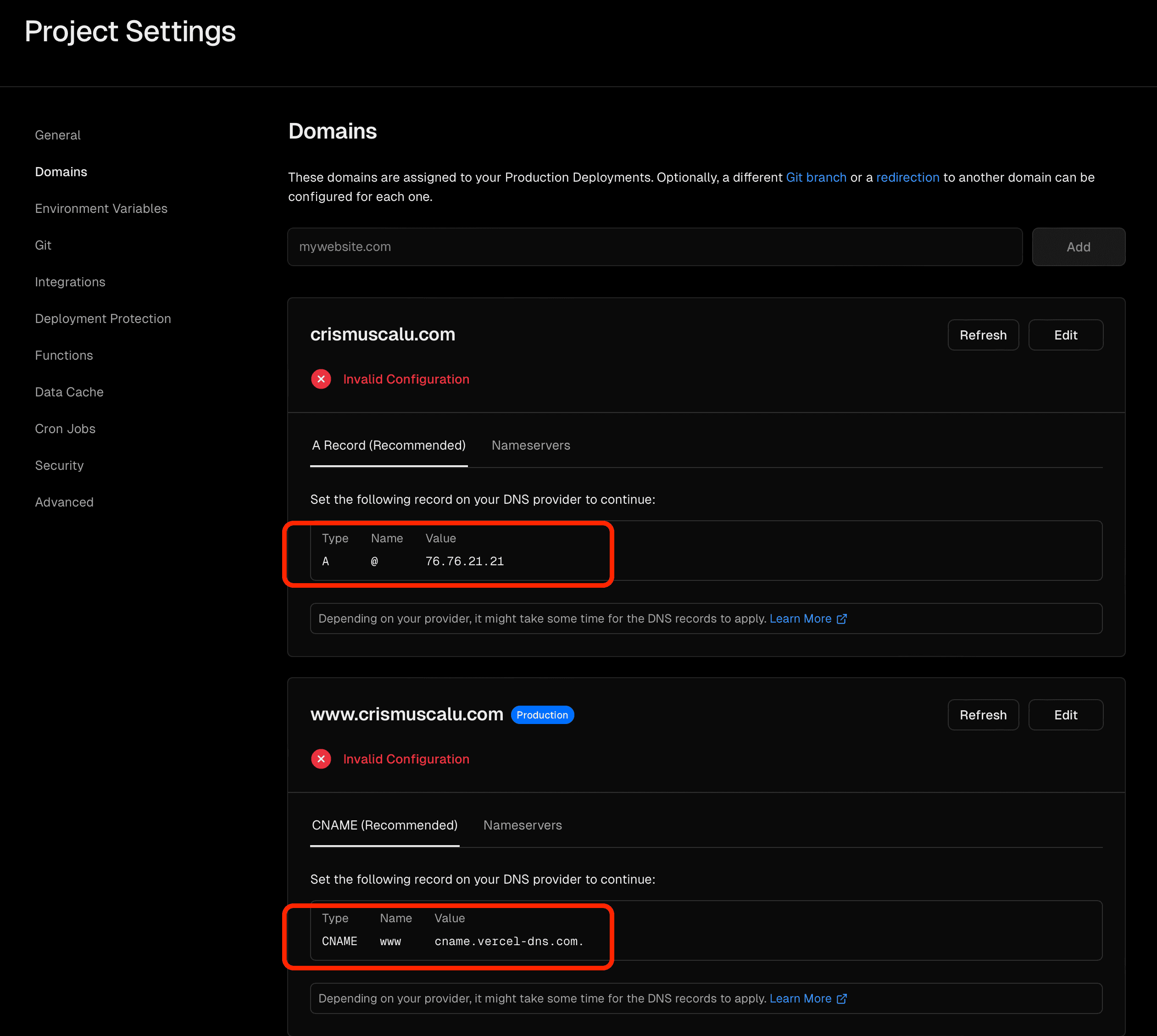Select the CNAME (Recommended) tab
The image size is (1157, 1036).
tap(385, 825)
